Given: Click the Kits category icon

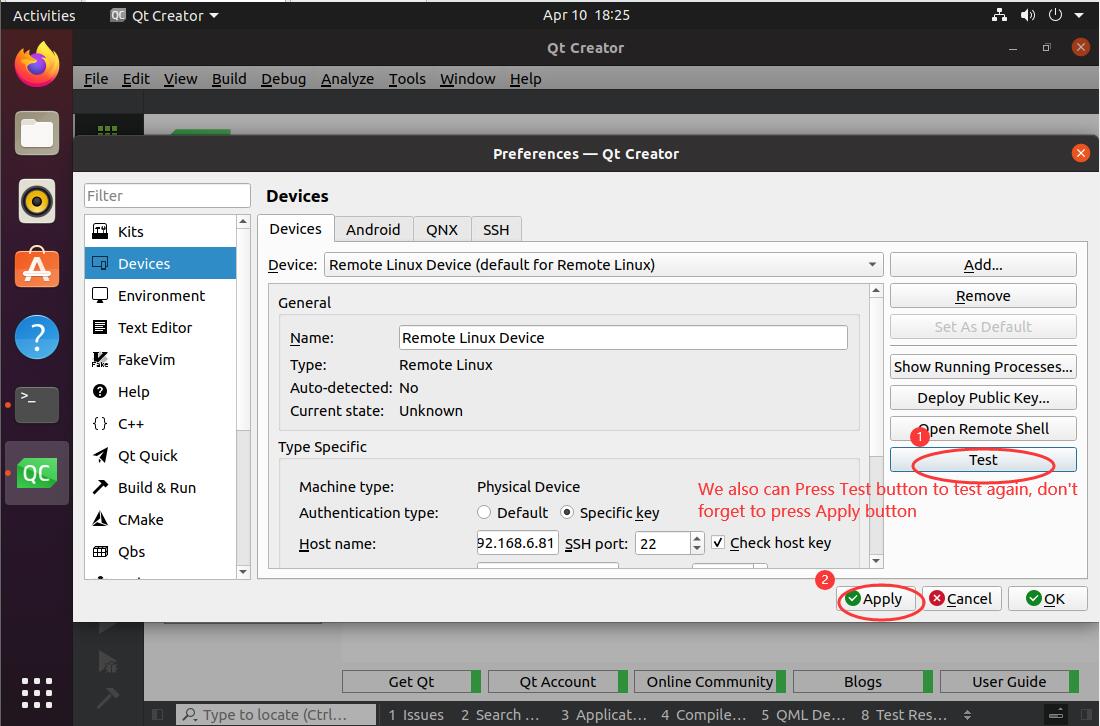Looking at the screenshot, I should [100, 231].
